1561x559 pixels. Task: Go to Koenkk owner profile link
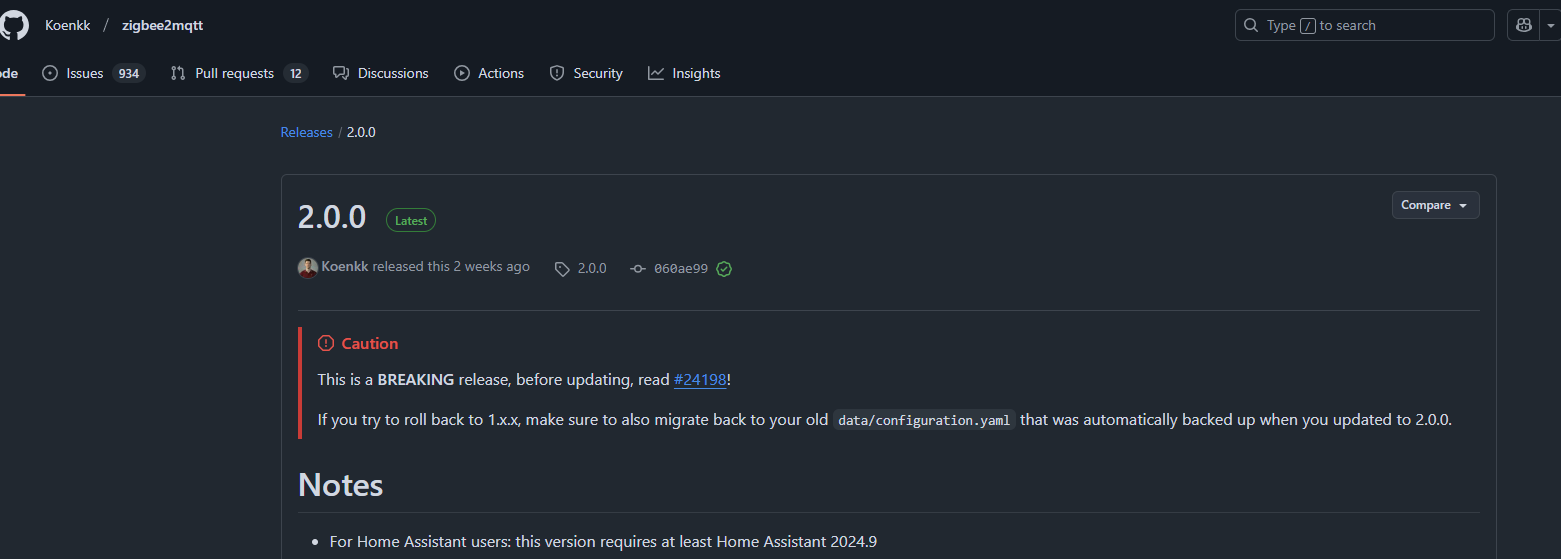68,25
